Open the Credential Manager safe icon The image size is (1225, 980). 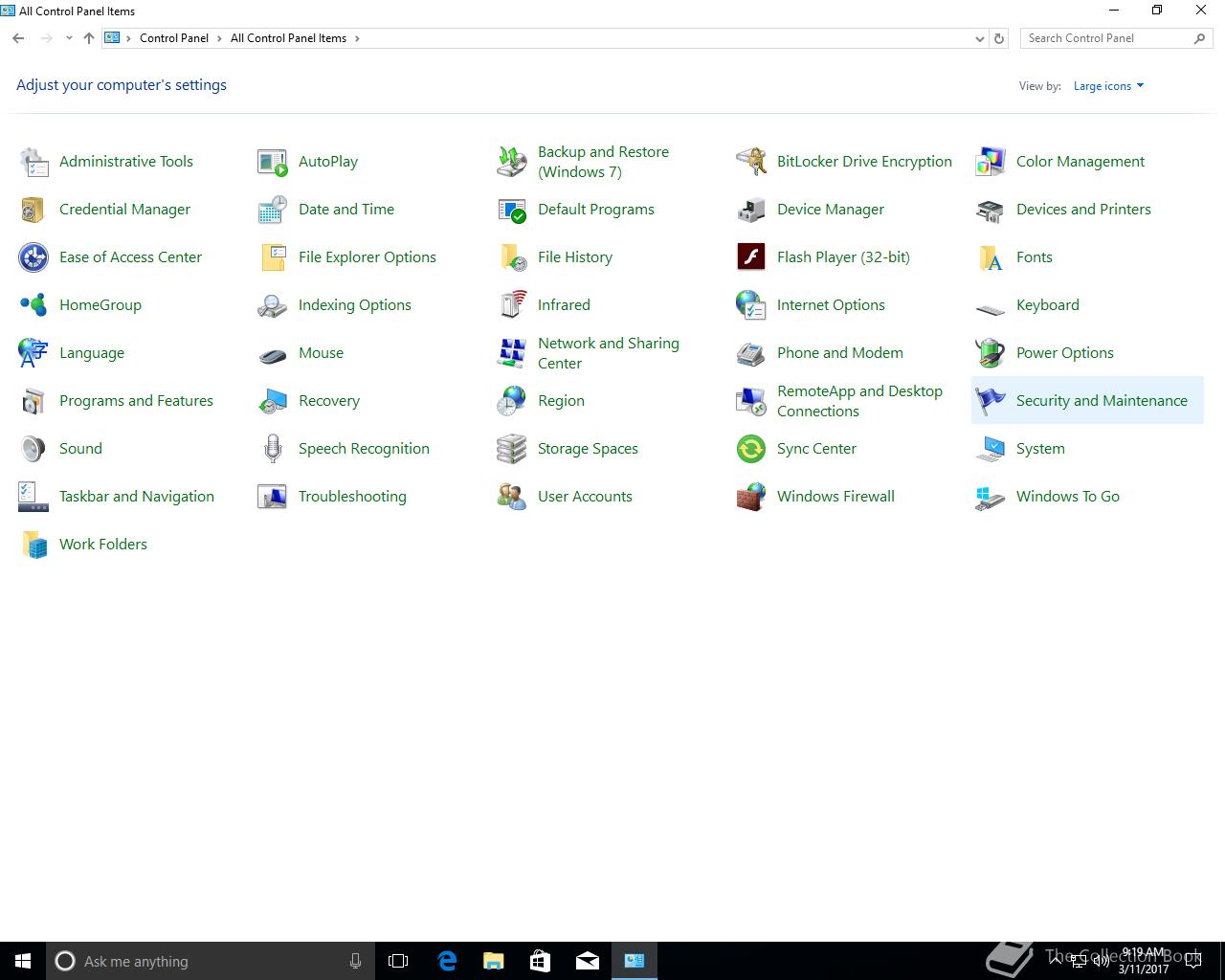point(33,210)
